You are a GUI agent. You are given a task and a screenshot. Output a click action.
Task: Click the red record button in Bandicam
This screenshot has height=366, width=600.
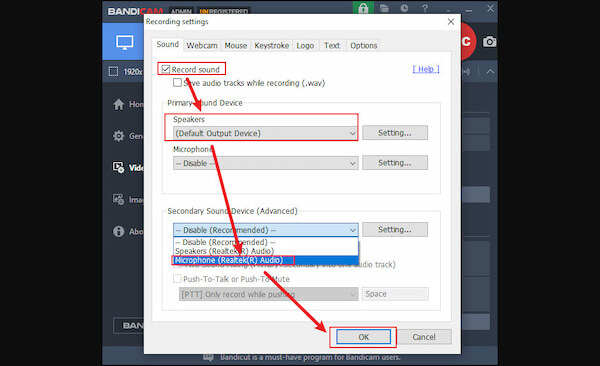tap(468, 41)
